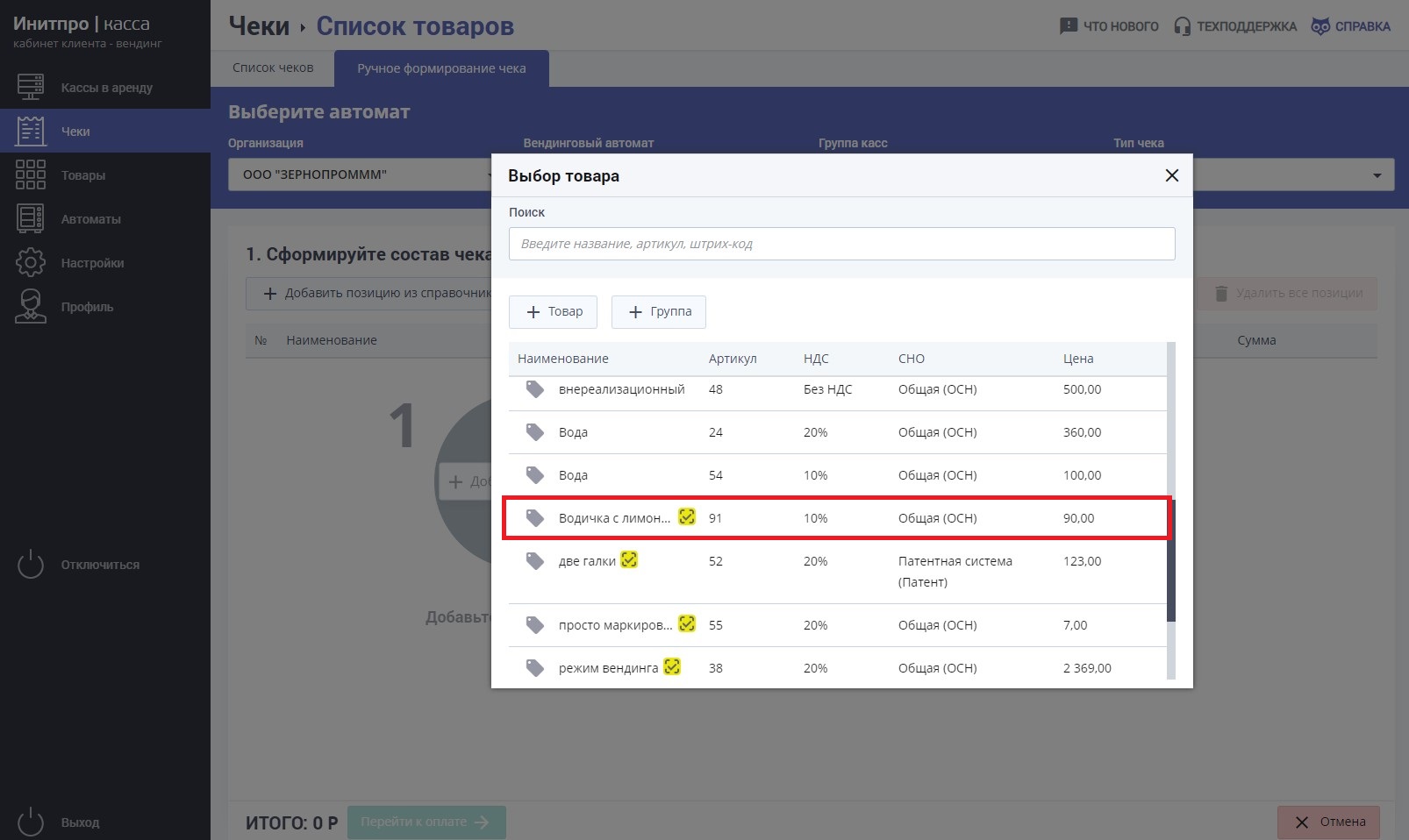Click the product search input field
Screen dimensions: 1409x840
pos(841,244)
